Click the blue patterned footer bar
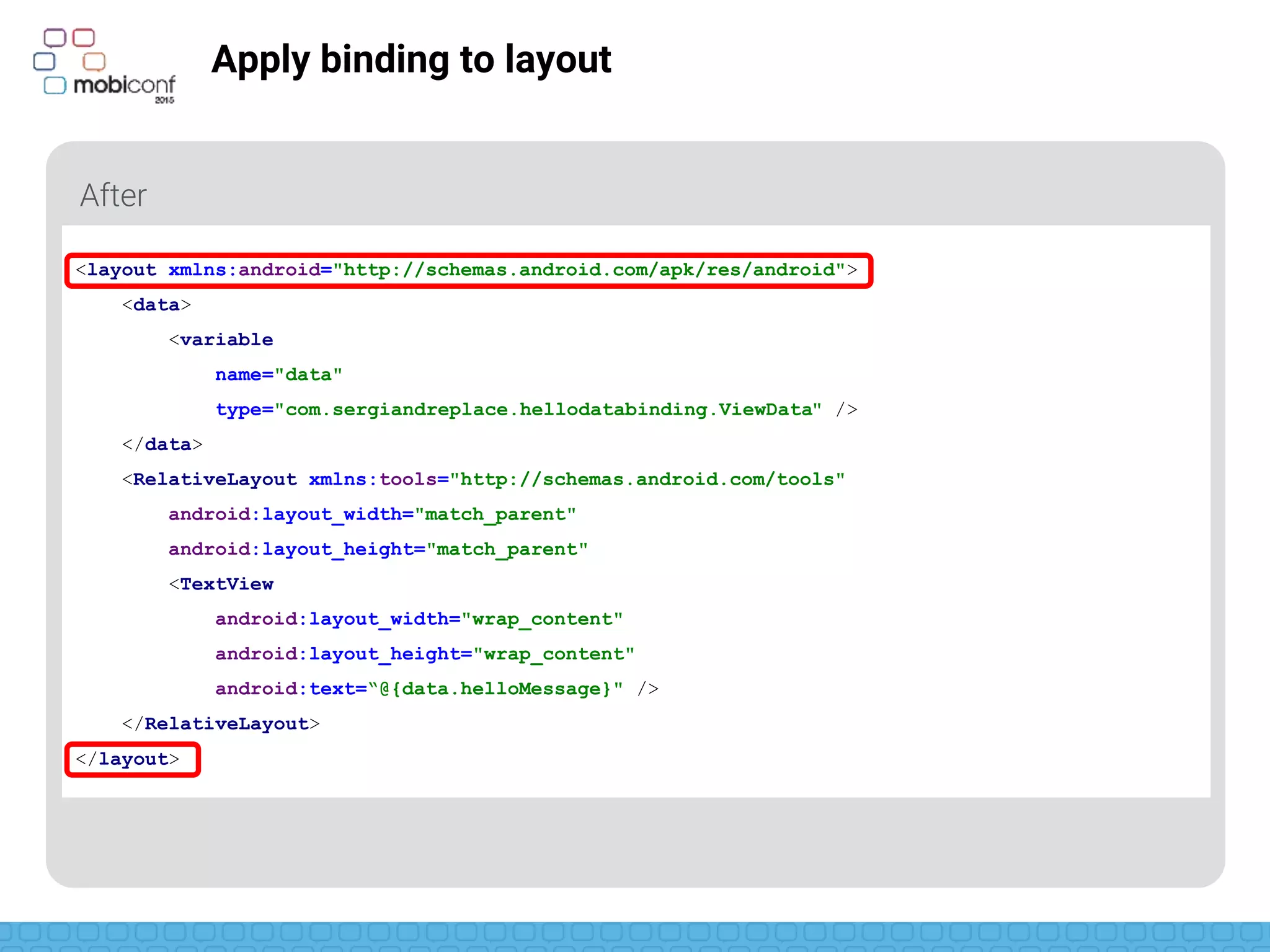Image resolution: width=1270 pixels, height=952 pixels. (x=635, y=937)
